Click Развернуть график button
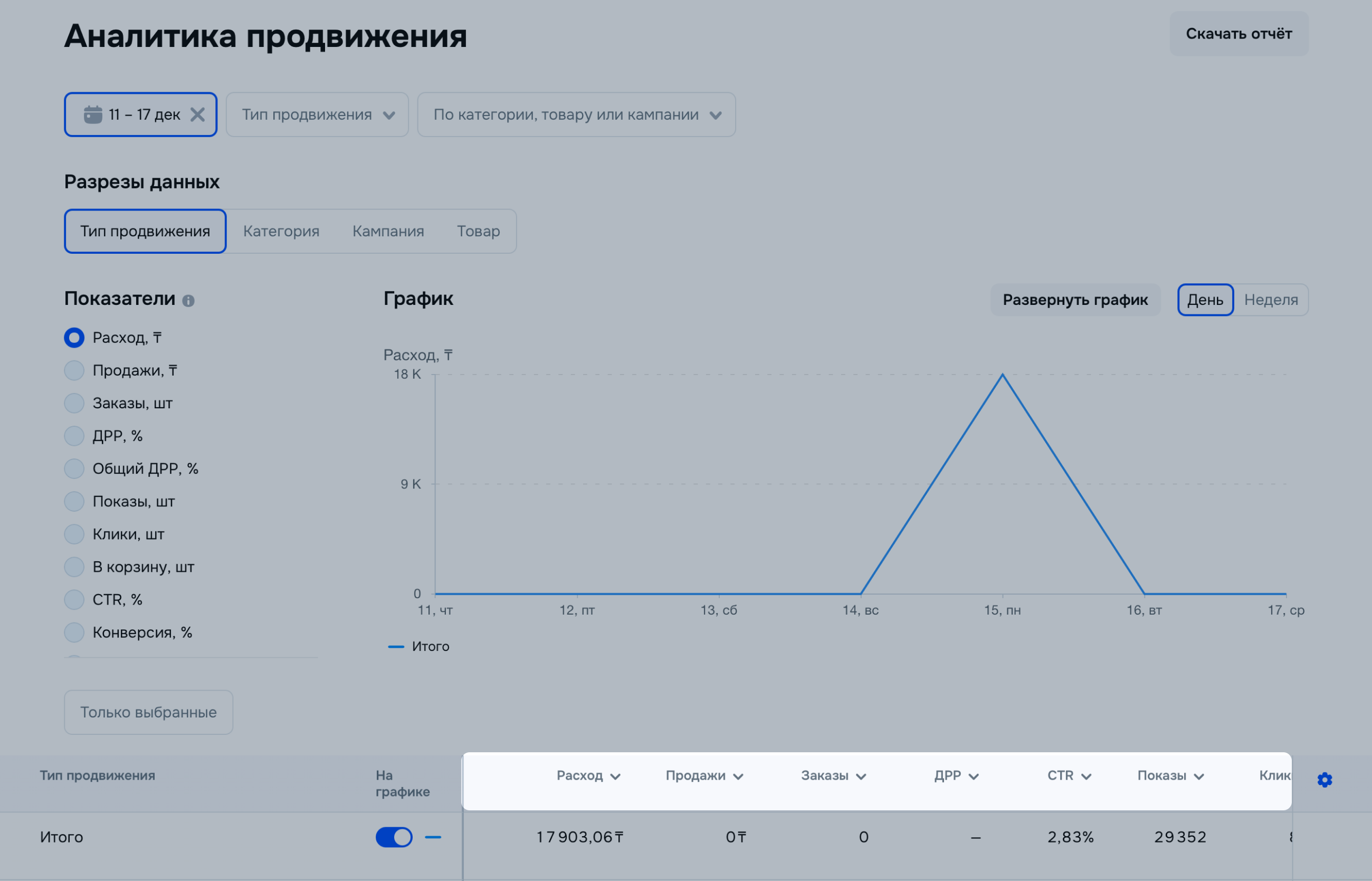1372x881 pixels. tap(1075, 300)
